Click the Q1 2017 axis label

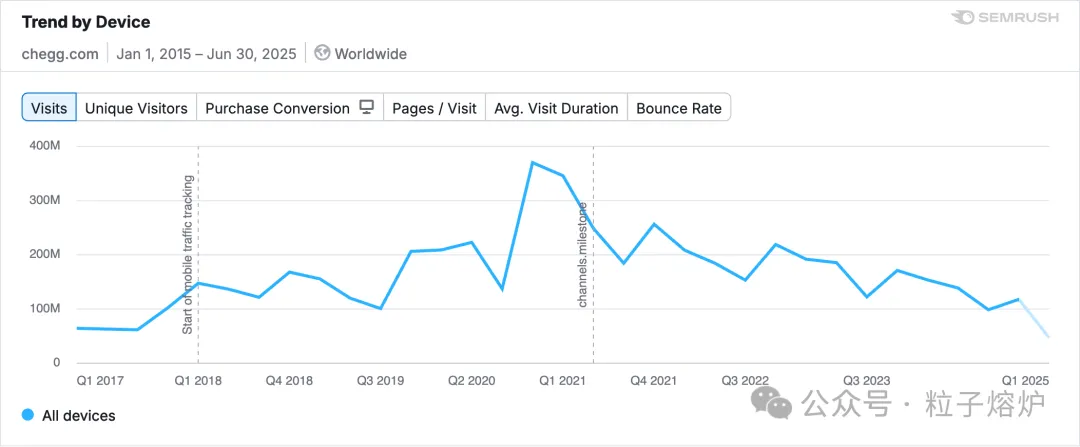coord(101,380)
